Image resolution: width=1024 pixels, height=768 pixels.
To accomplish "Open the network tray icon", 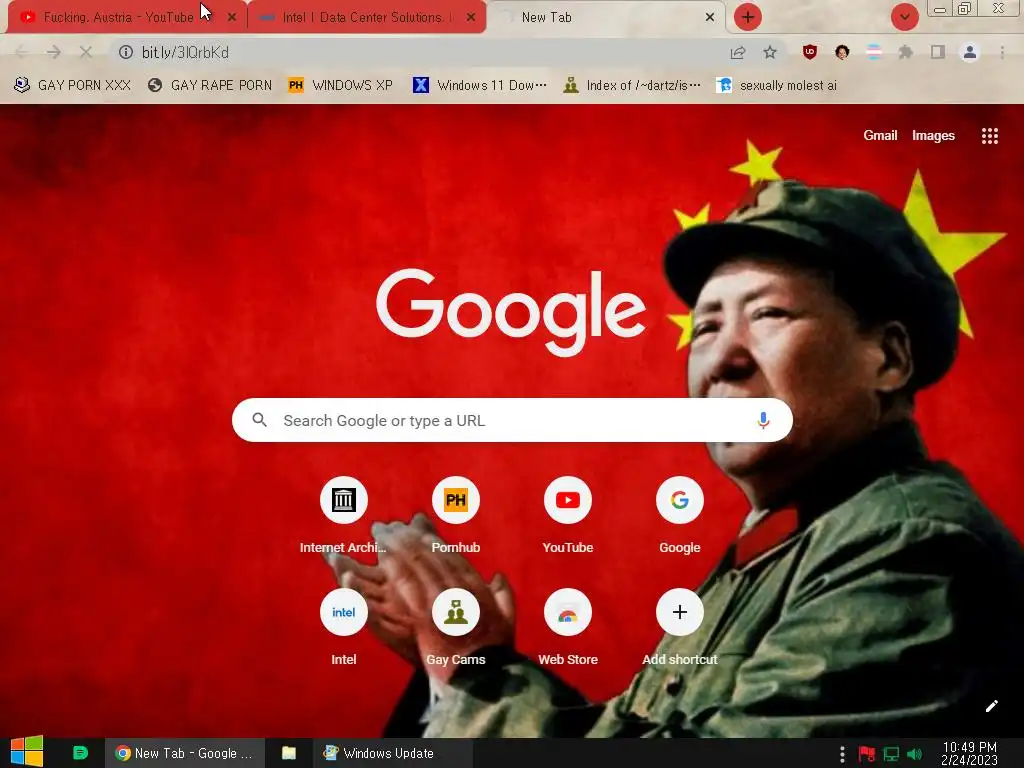I will pyautogui.click(x=891, y=754).
